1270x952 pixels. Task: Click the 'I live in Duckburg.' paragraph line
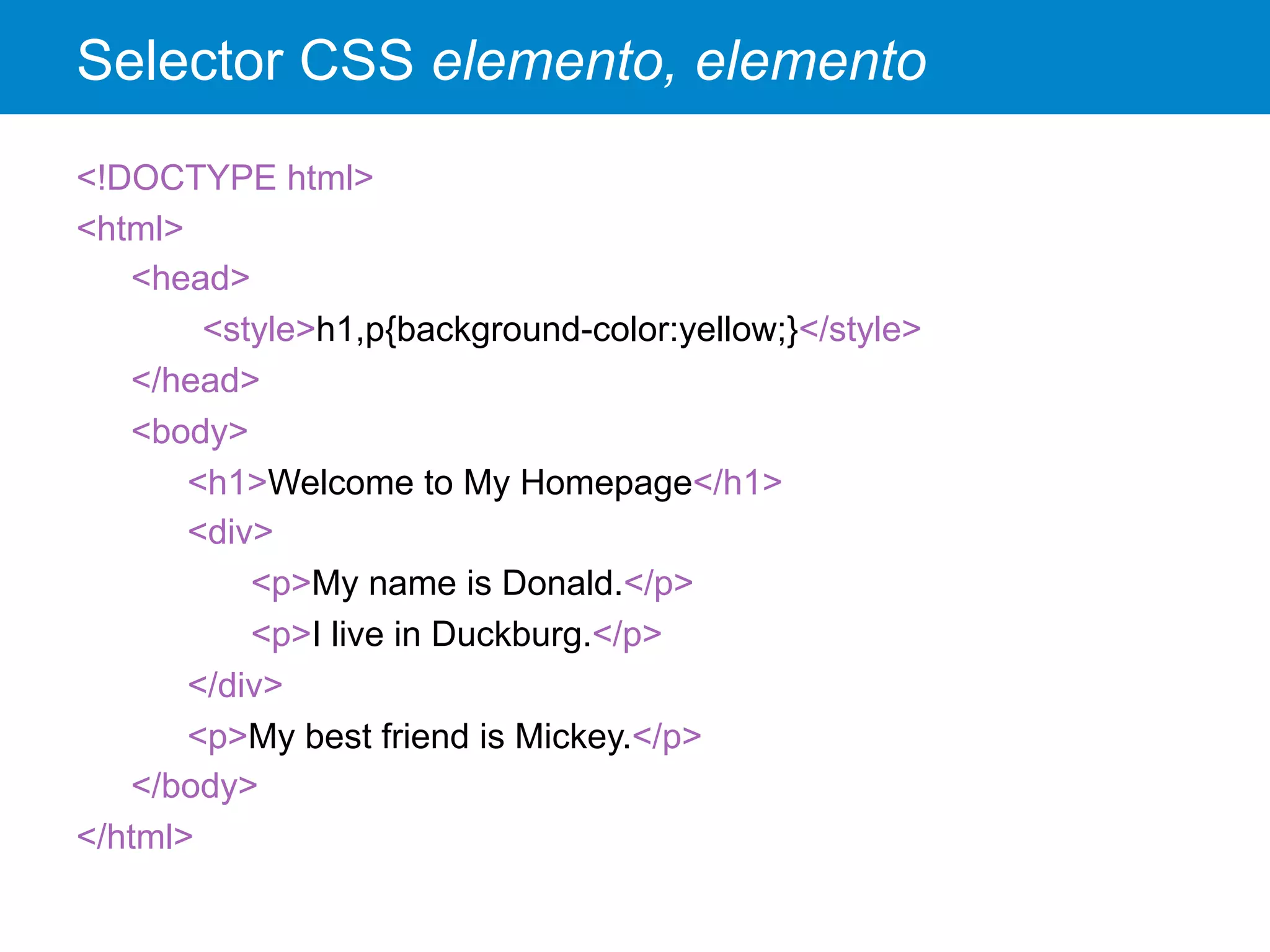[456, 635]
